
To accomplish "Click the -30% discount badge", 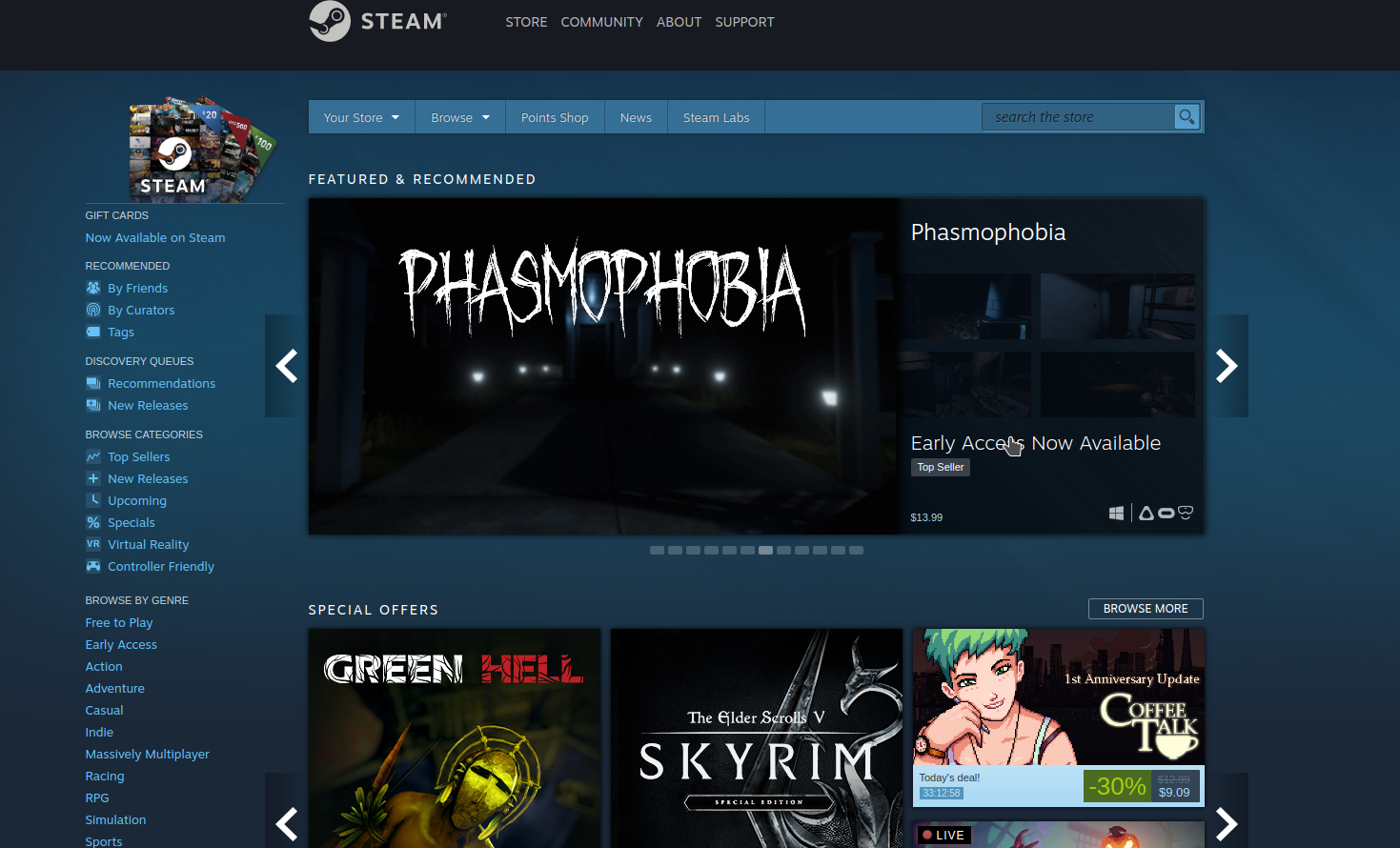I will pos(1117,786).
